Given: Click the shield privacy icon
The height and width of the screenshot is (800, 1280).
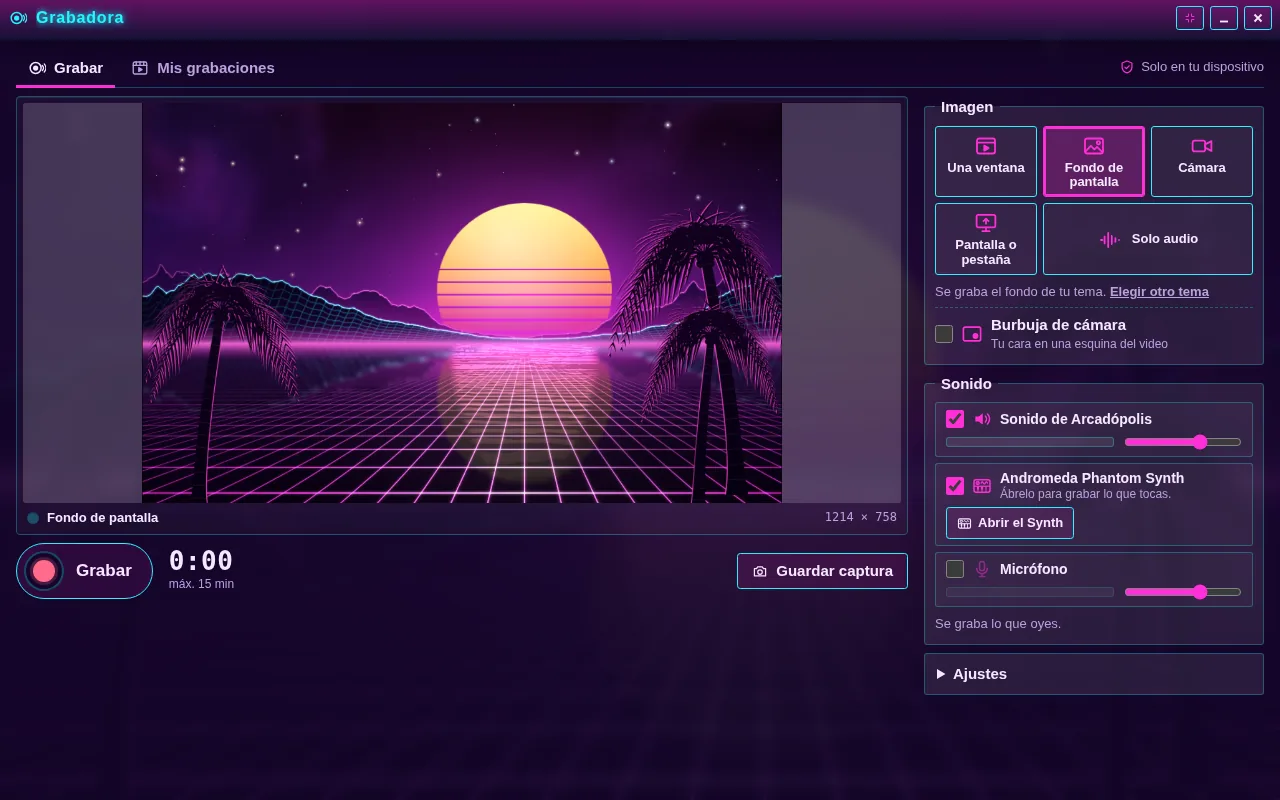Looking at the screenshot, I should [1127, 67].
